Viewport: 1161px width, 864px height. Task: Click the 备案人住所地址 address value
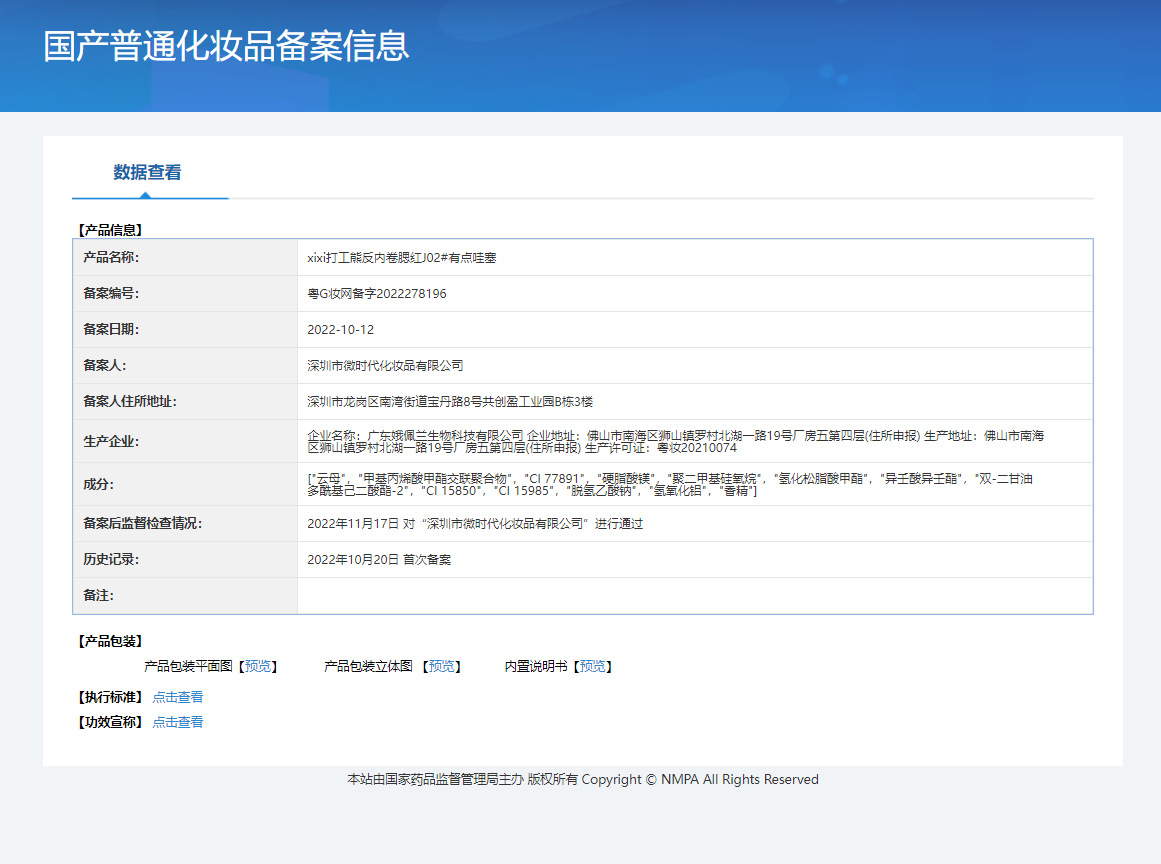(450, 402)
